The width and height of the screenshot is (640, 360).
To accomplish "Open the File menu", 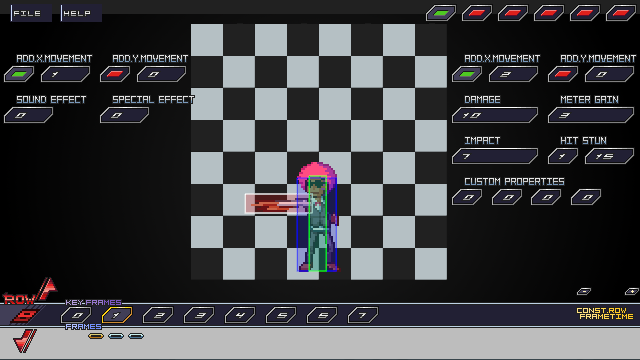I will 31,13.
